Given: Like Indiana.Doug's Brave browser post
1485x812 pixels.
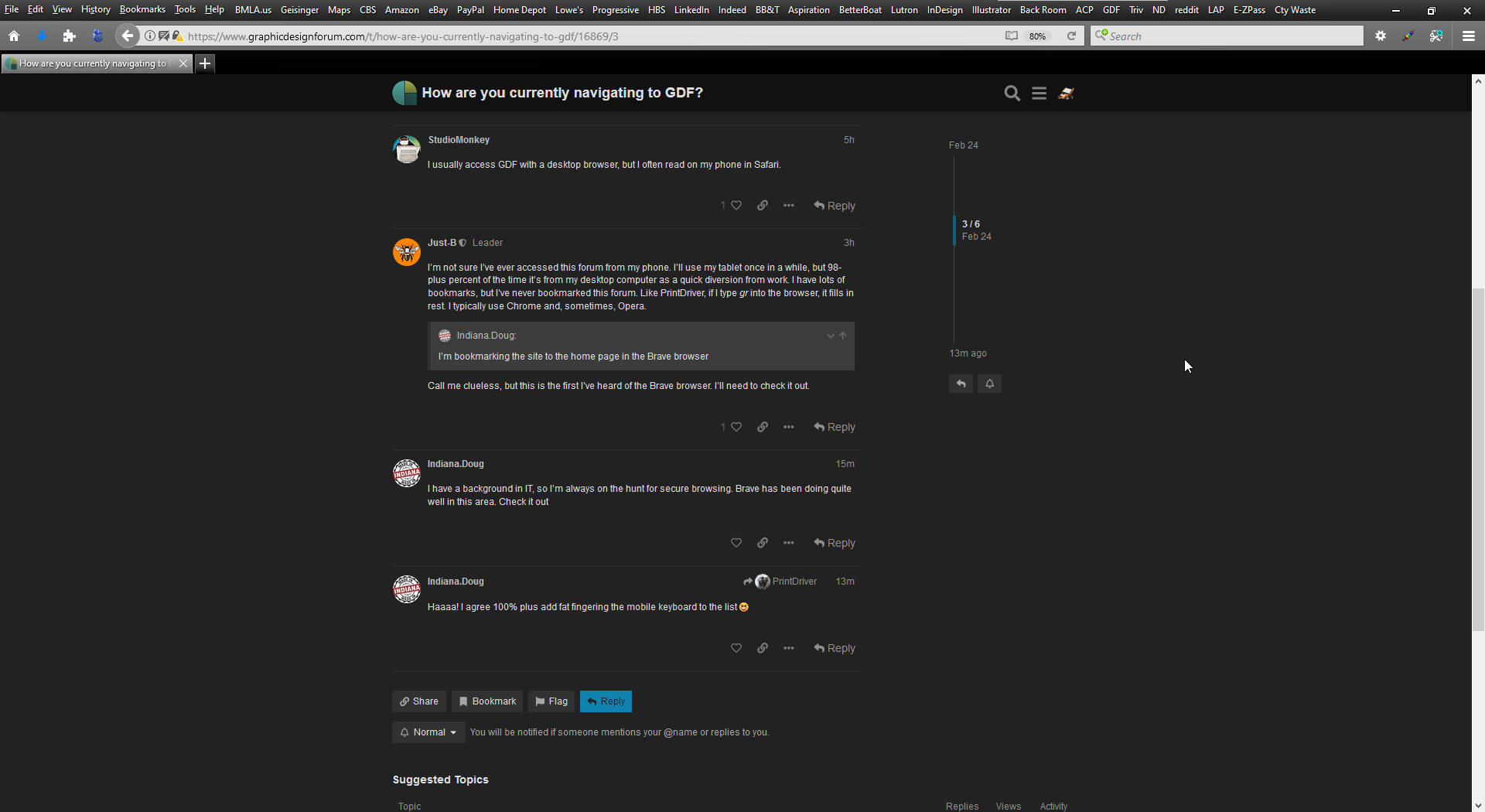Looking at the screenshot, I should (x=736, y=543).
